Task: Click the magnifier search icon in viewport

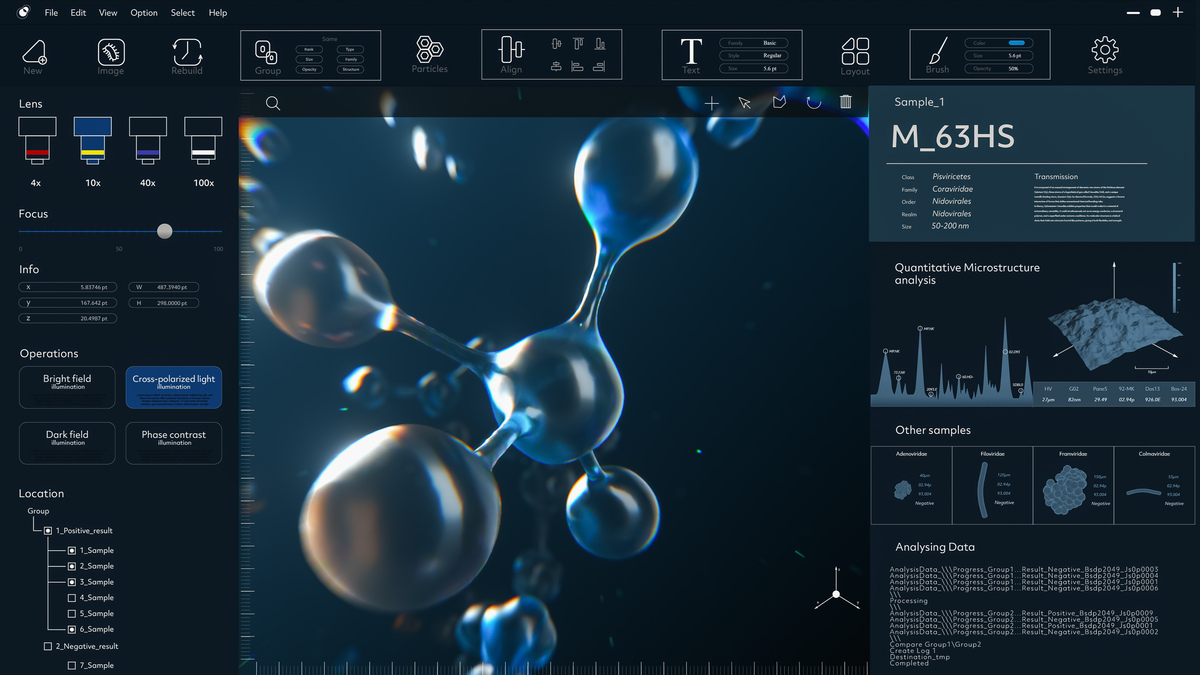Action: pos(273,103)
